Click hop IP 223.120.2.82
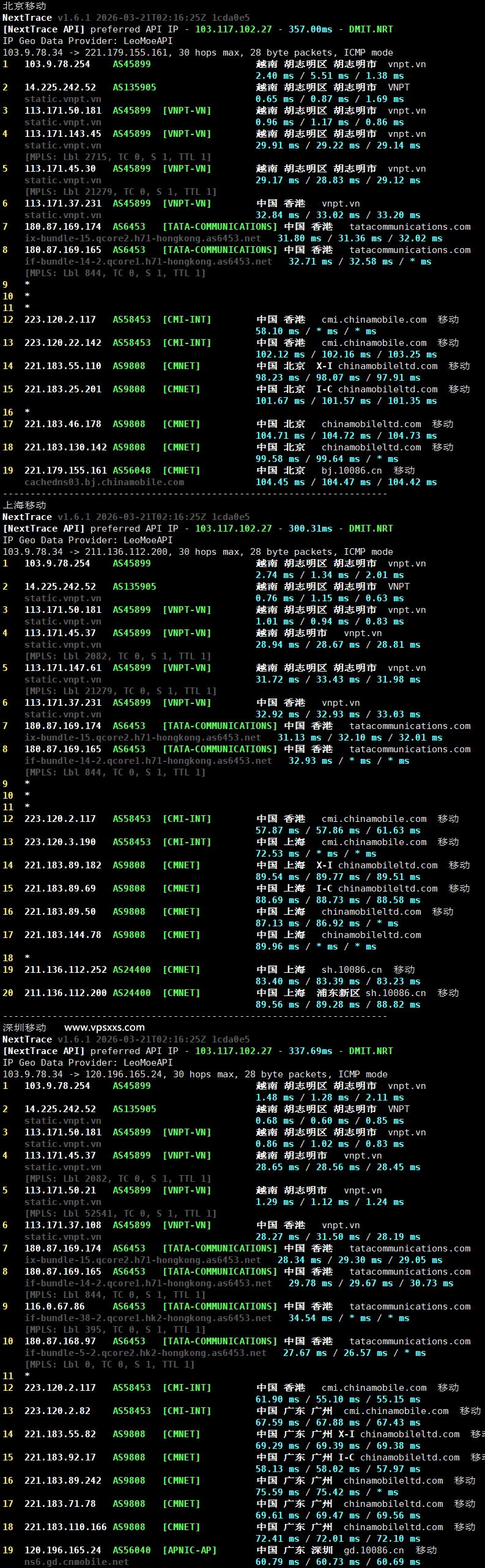Viewport: 485px width, 1568px height. tap(57, 1411)
